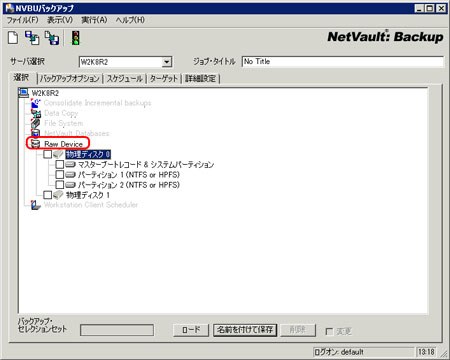The height and width of the screenshot is (360, 450).
Task: Switch to the スケジュール tab
Action: pos(125,79)
